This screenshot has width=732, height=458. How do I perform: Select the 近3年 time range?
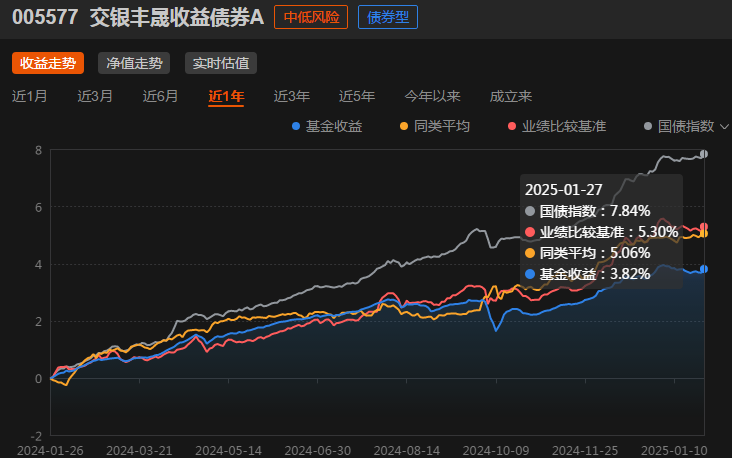(291, 96)
